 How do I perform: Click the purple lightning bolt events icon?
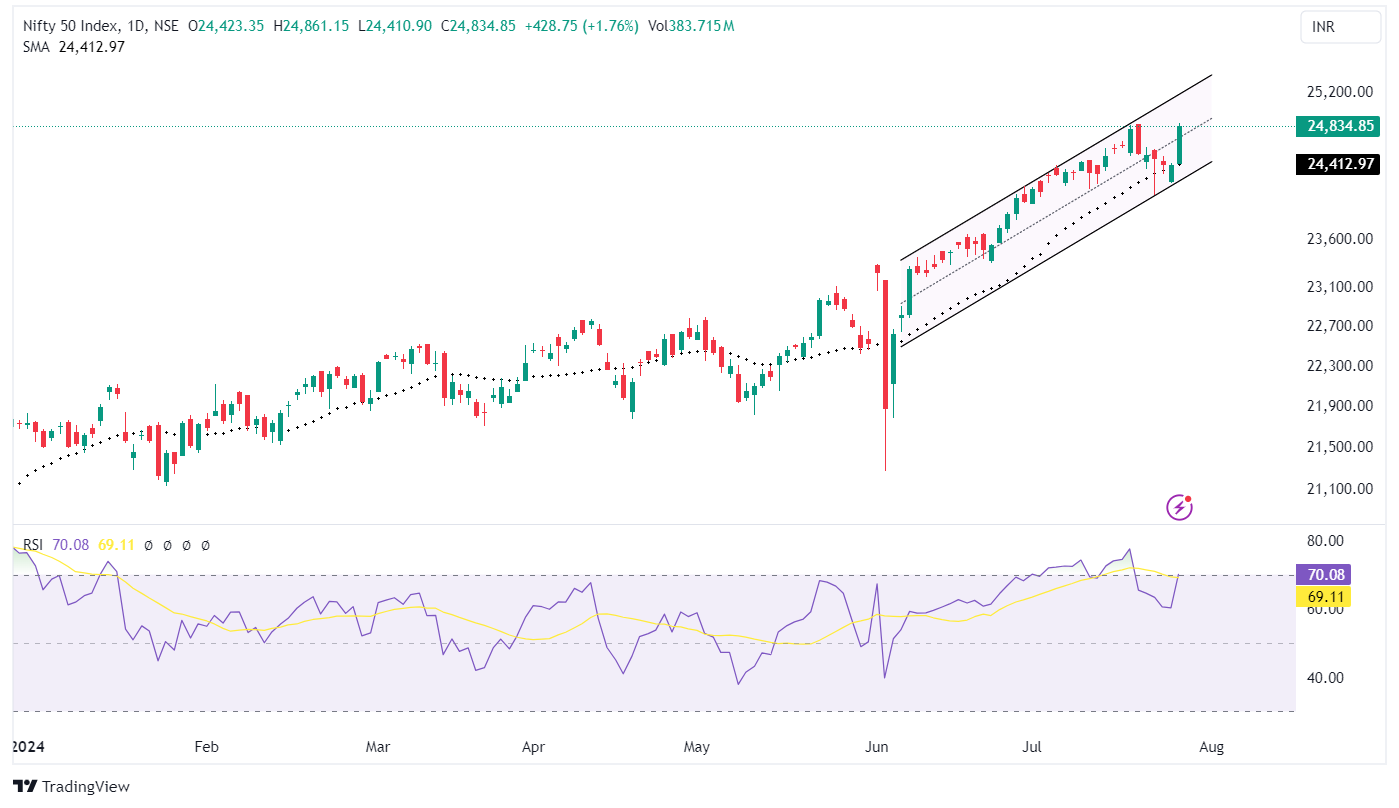coord(1180,507)
